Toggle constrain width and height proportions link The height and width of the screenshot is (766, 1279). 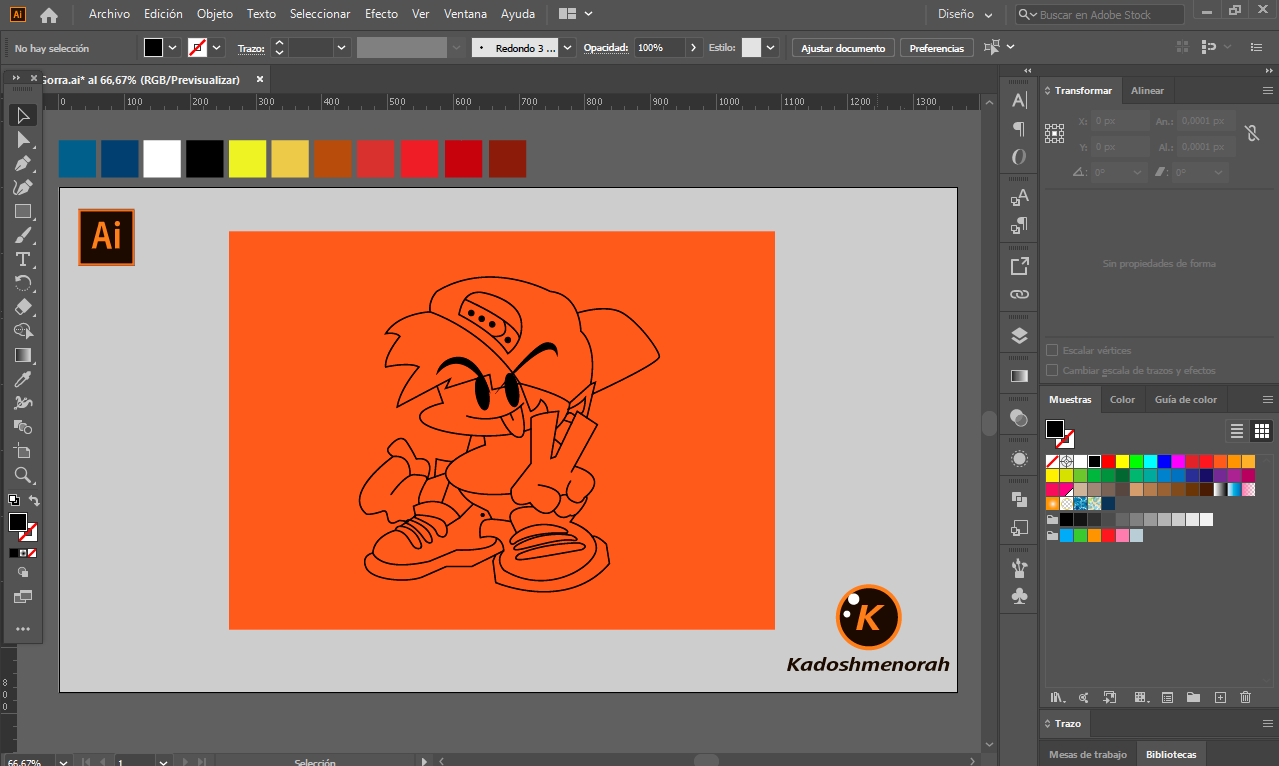coord(1251,133)
